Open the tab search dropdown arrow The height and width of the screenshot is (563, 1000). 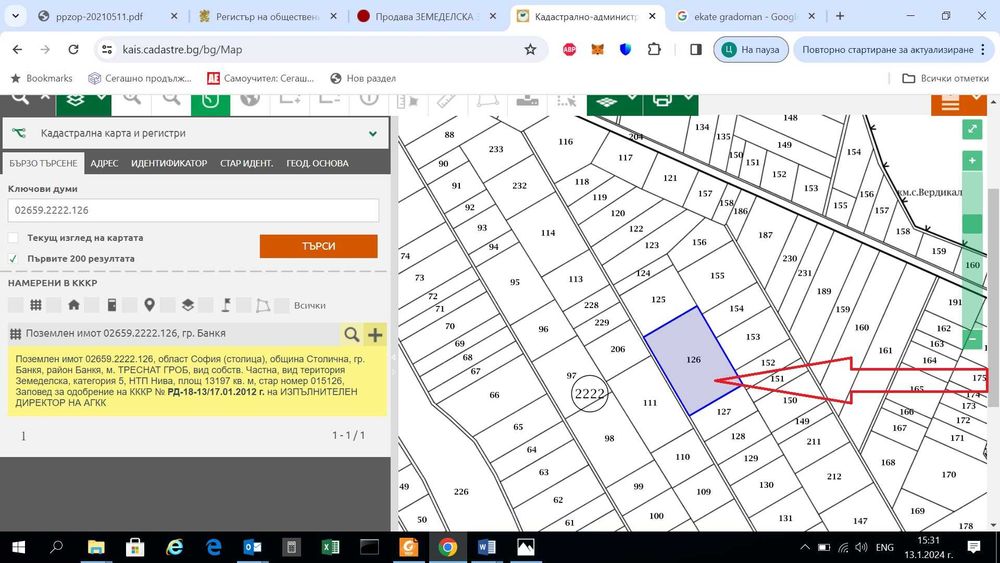click(x=15, y=16)
